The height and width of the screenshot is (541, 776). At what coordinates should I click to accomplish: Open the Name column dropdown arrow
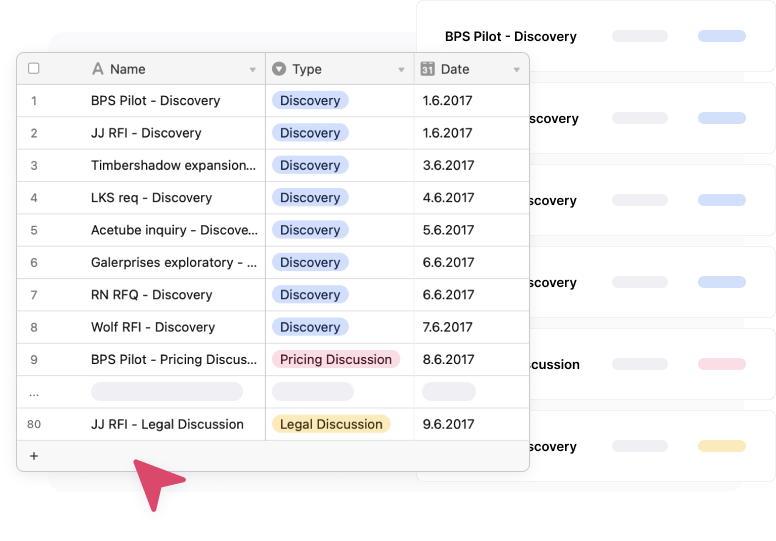(x=252, y=70)
